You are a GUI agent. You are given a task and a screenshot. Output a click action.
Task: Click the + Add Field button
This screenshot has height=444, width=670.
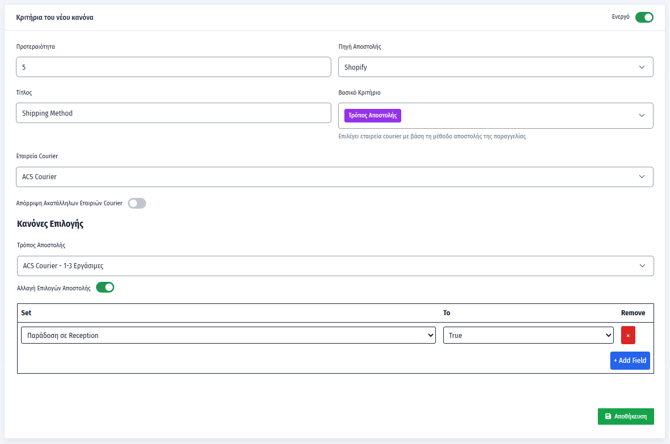coord(630,361)
